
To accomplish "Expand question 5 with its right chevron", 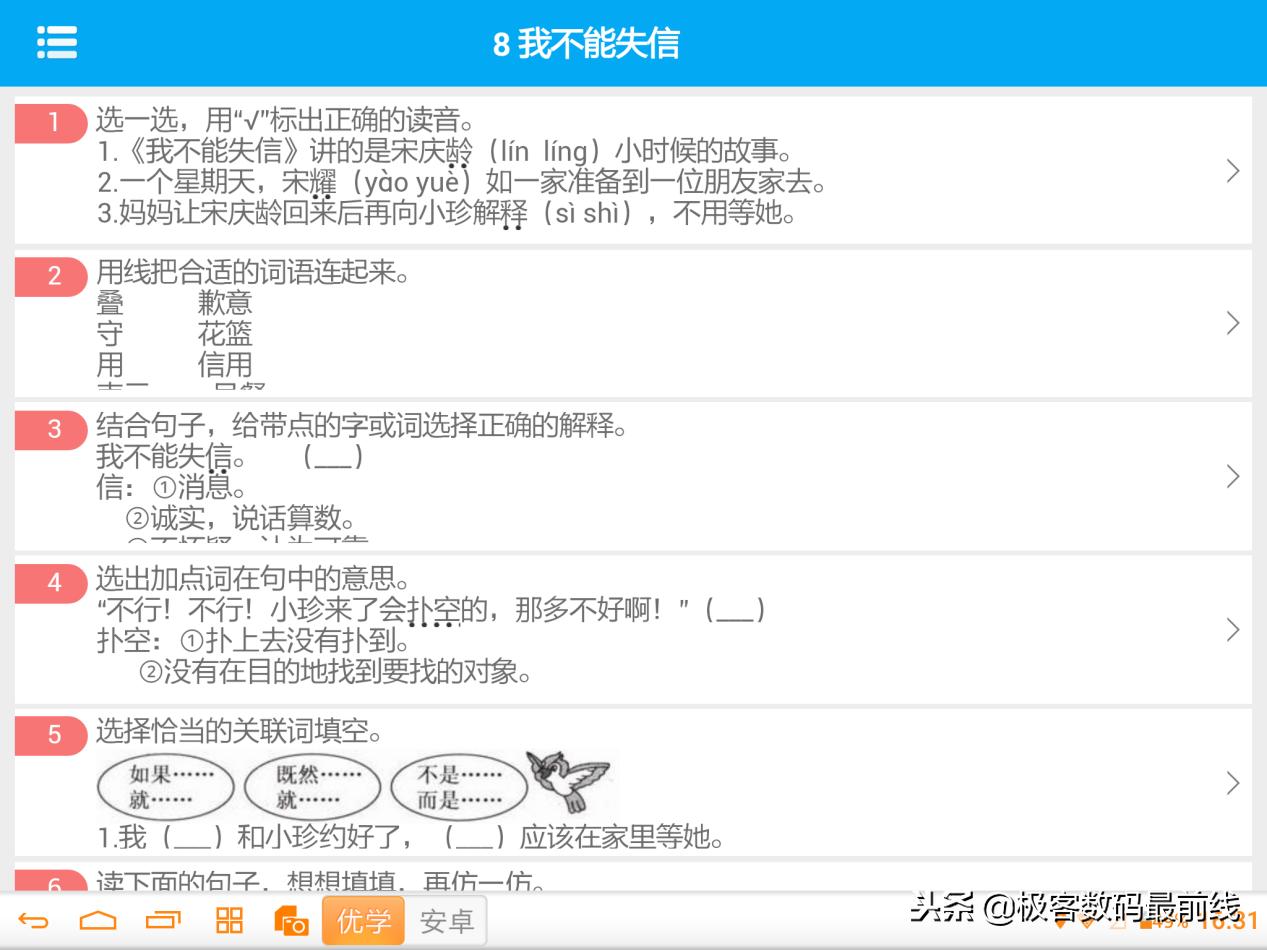I will coord(1232,785).
